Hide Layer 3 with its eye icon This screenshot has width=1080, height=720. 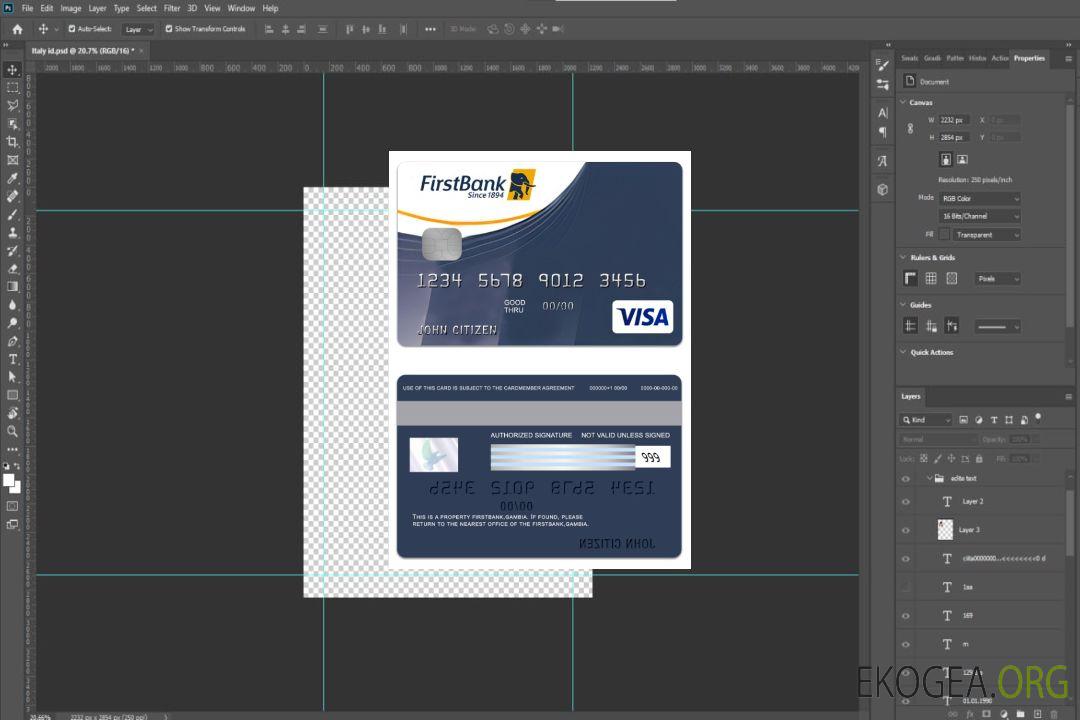pos(906,531)
